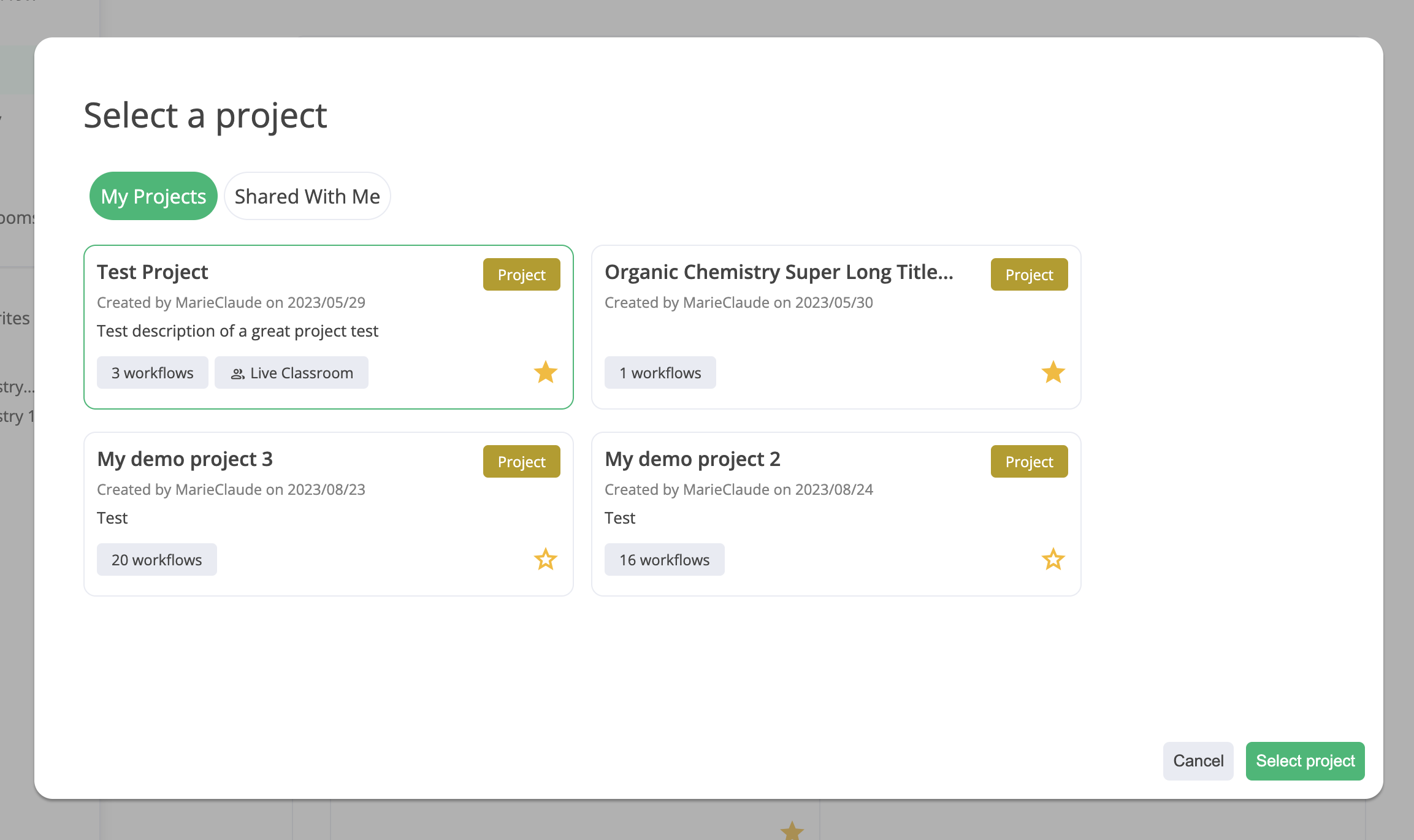The width and height of the screenshot is (1414, 840).
Task: Open the My Projects tab
Action: (x=153, y=196)
